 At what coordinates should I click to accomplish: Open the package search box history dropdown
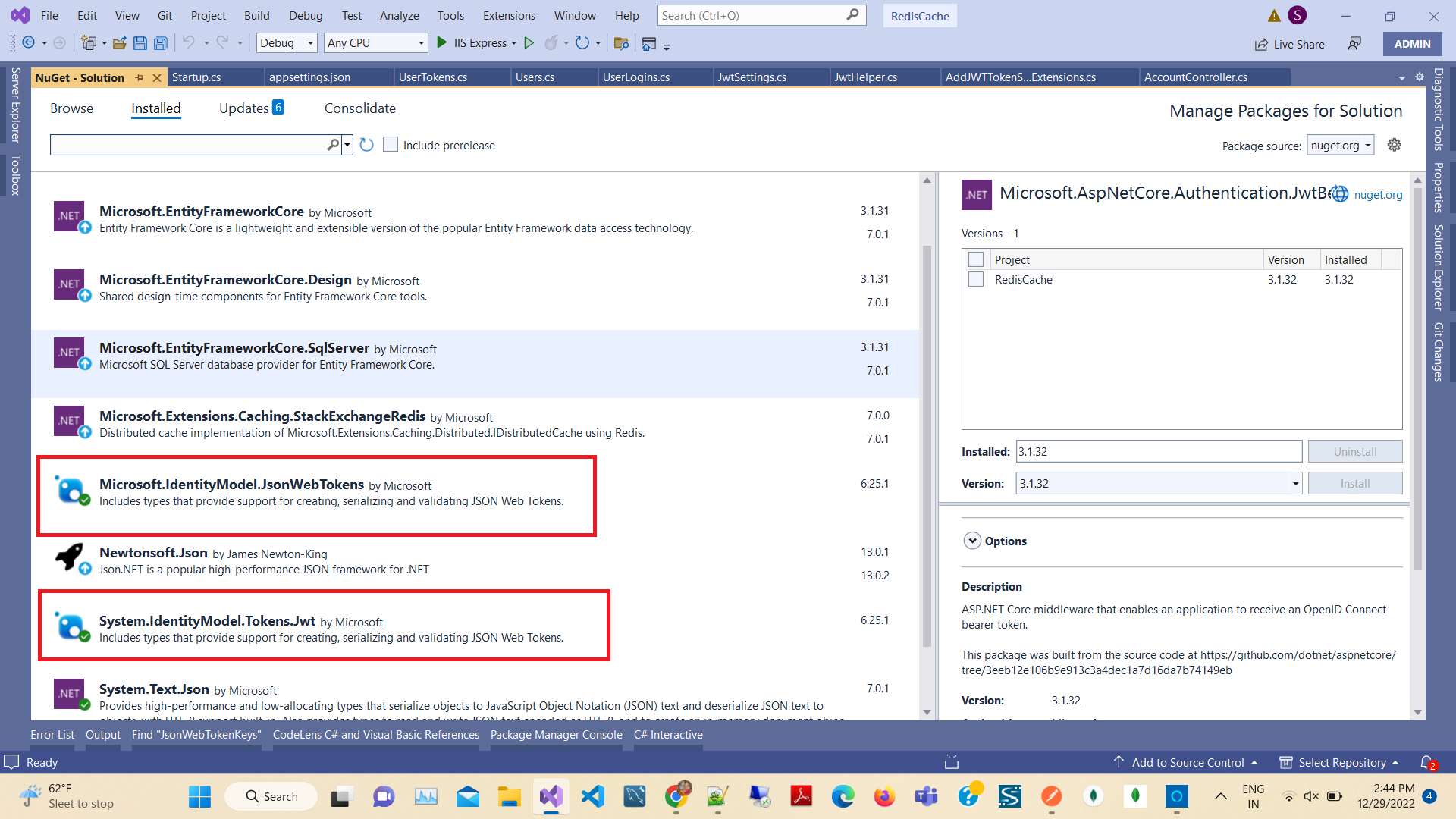pos(347,145)
